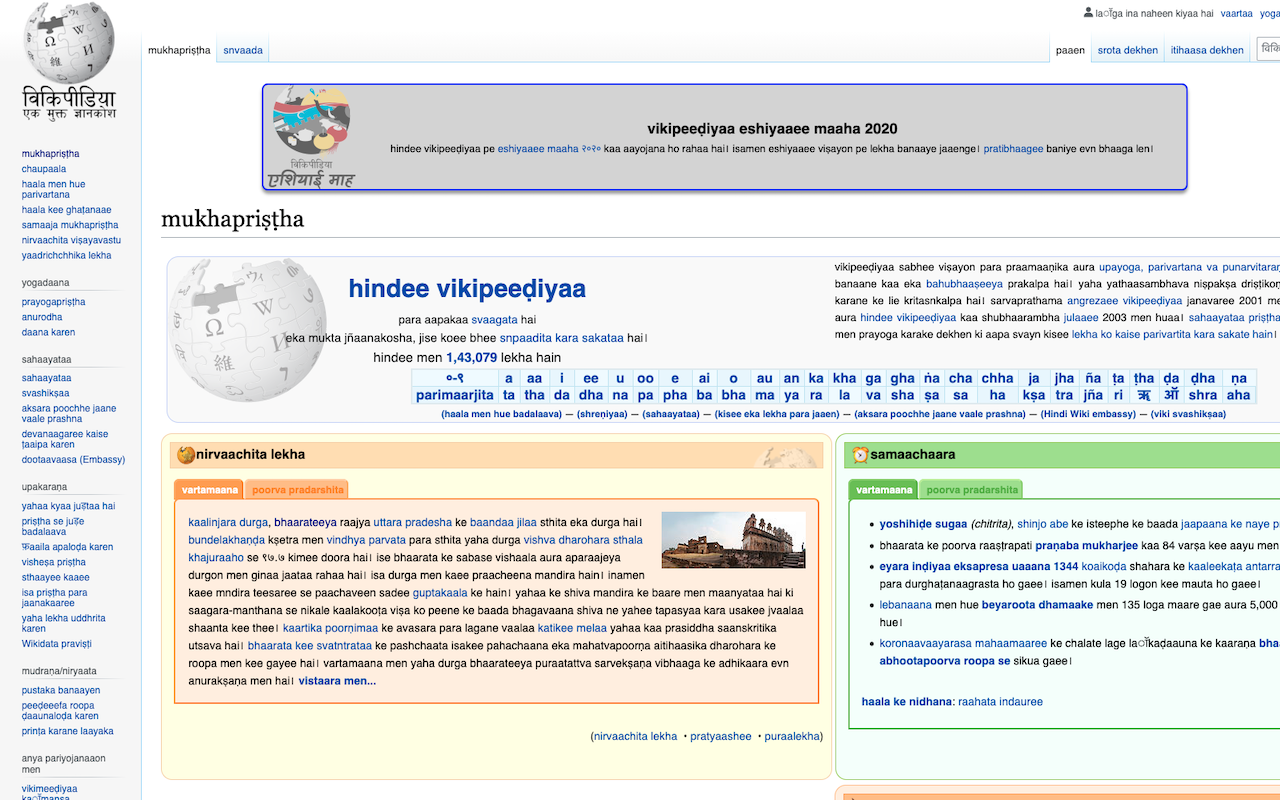Open yoshihide sugaa news link
Screen dimensions: 1280x800
[x=923, y=524]
